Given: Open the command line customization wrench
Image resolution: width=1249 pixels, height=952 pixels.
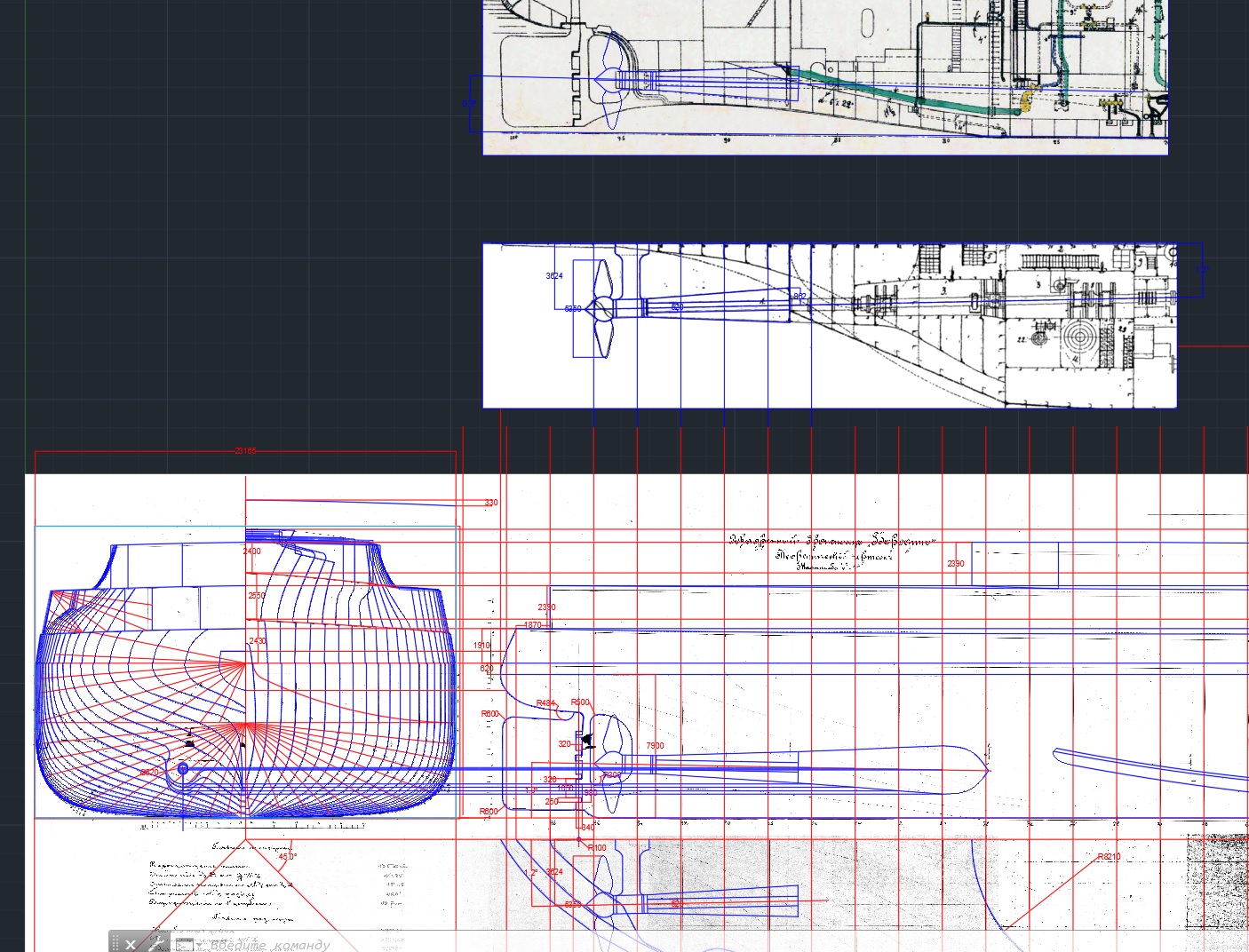Looking at the screenshot, I should click(156, 943).
